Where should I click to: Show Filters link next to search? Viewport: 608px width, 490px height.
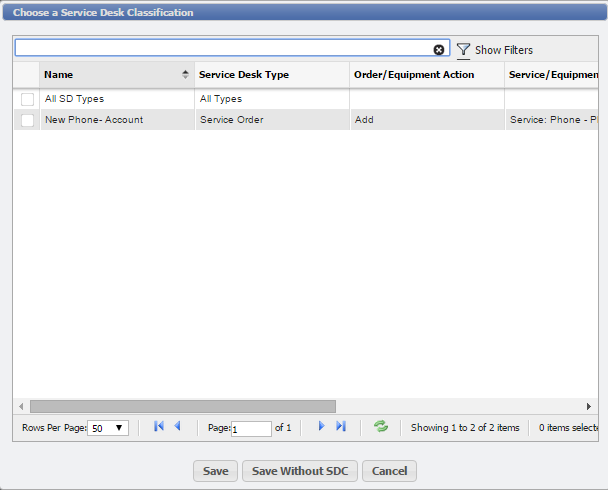point(503,50)
